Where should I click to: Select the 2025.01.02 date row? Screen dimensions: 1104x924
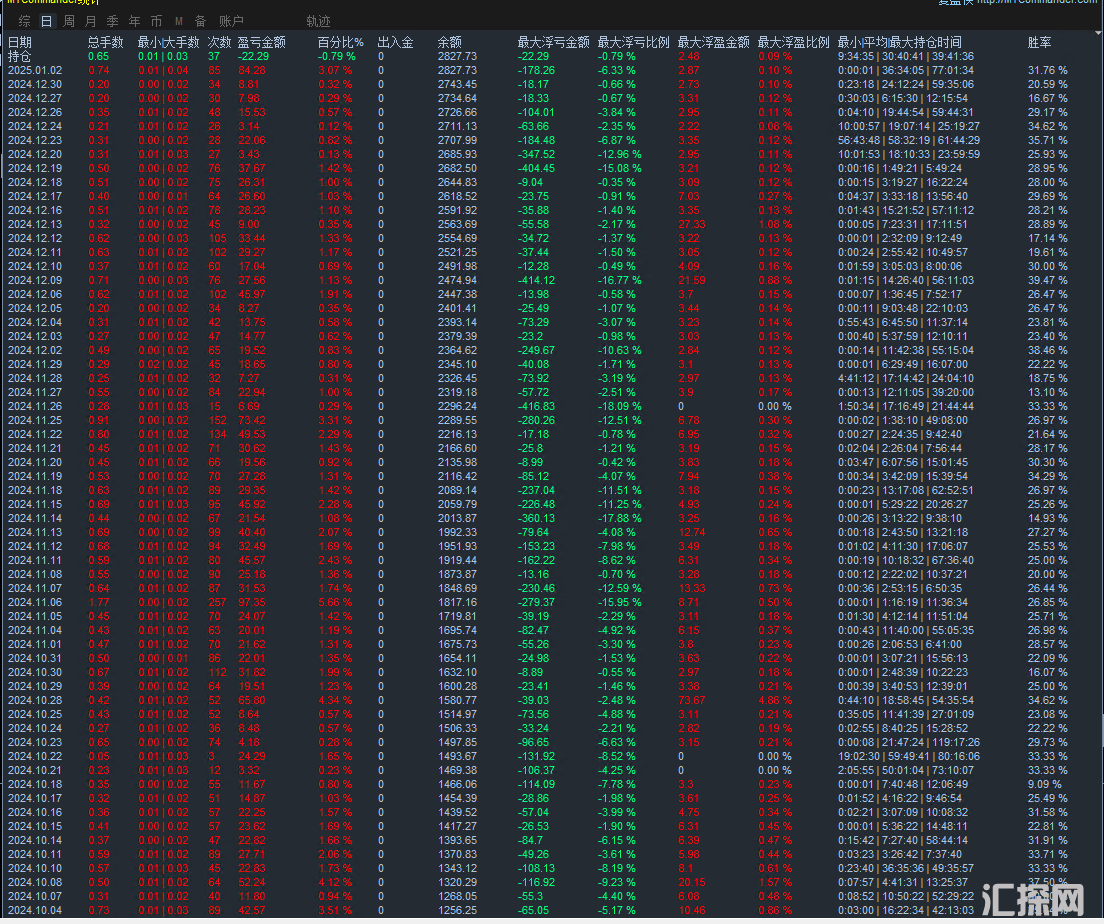35,71
